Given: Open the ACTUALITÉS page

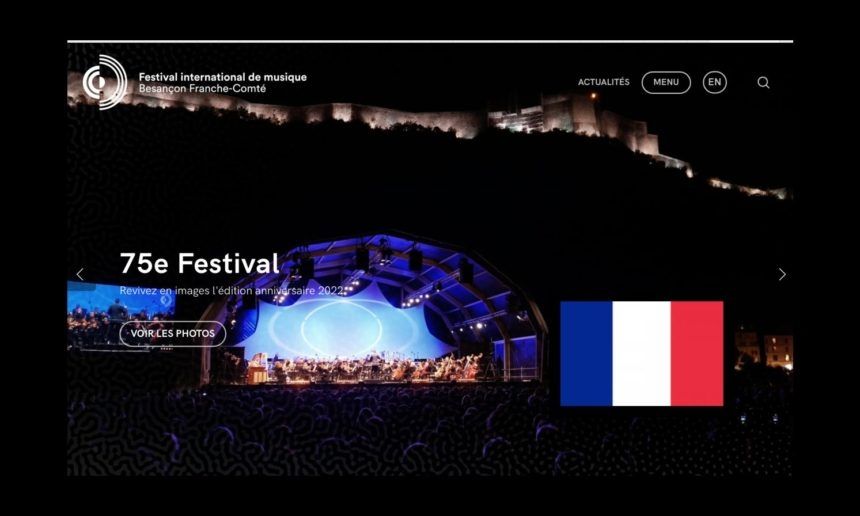Looking at the screenshot, I should tap(603, 82).
